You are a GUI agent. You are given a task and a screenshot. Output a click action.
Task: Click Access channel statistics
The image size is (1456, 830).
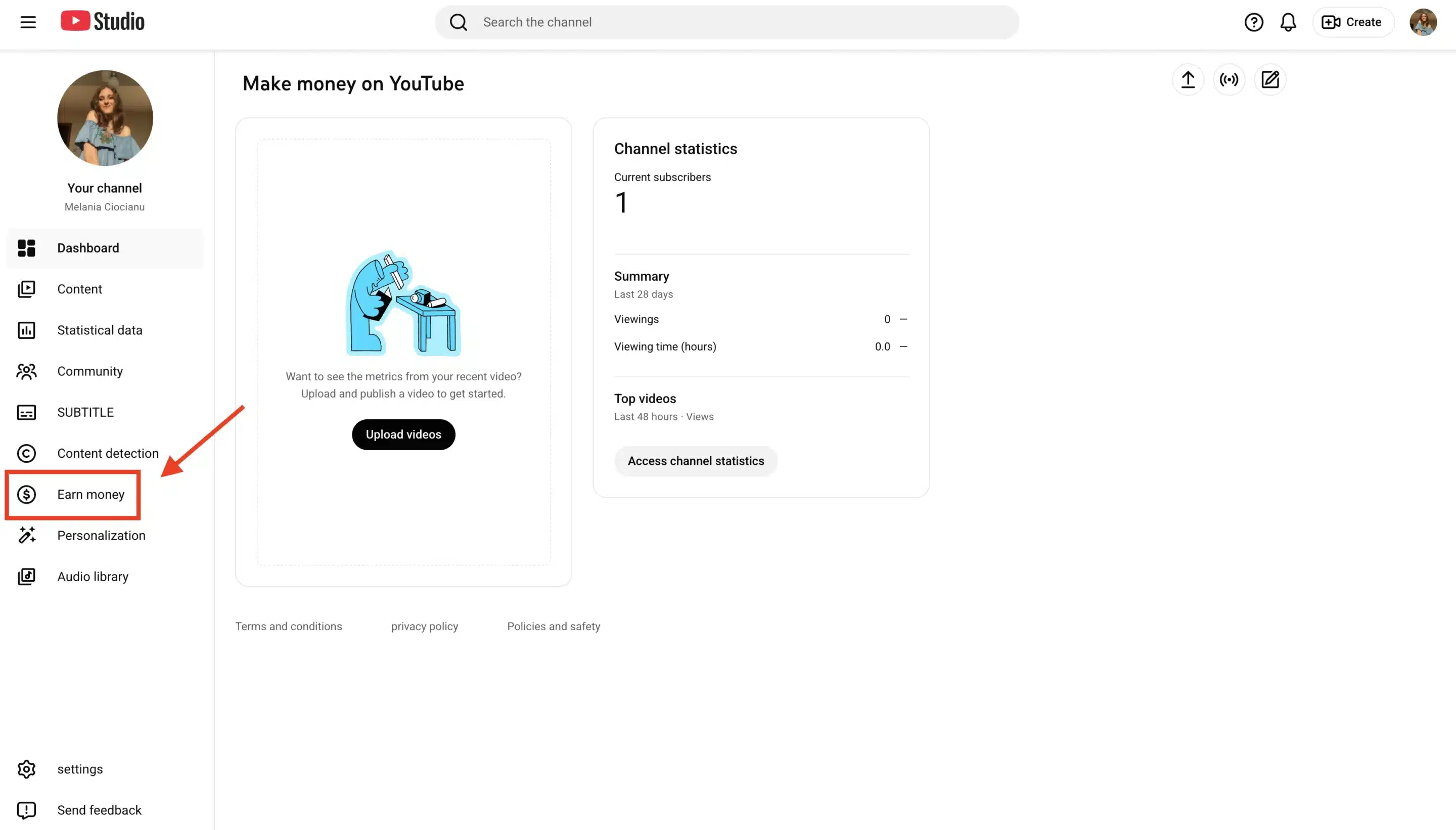[x=696, y=461]
